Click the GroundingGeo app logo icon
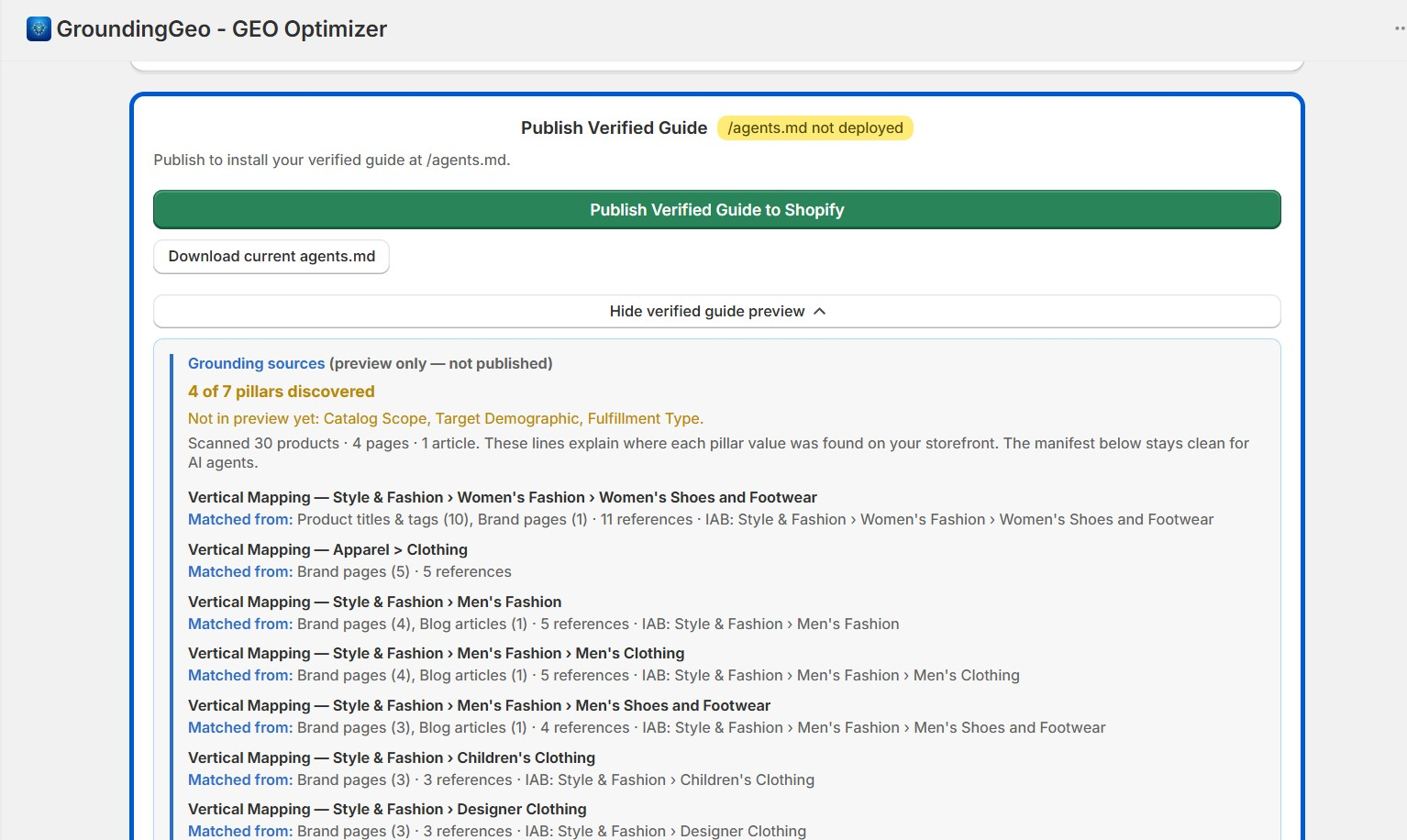1407x840 pixels. [39, 29]
